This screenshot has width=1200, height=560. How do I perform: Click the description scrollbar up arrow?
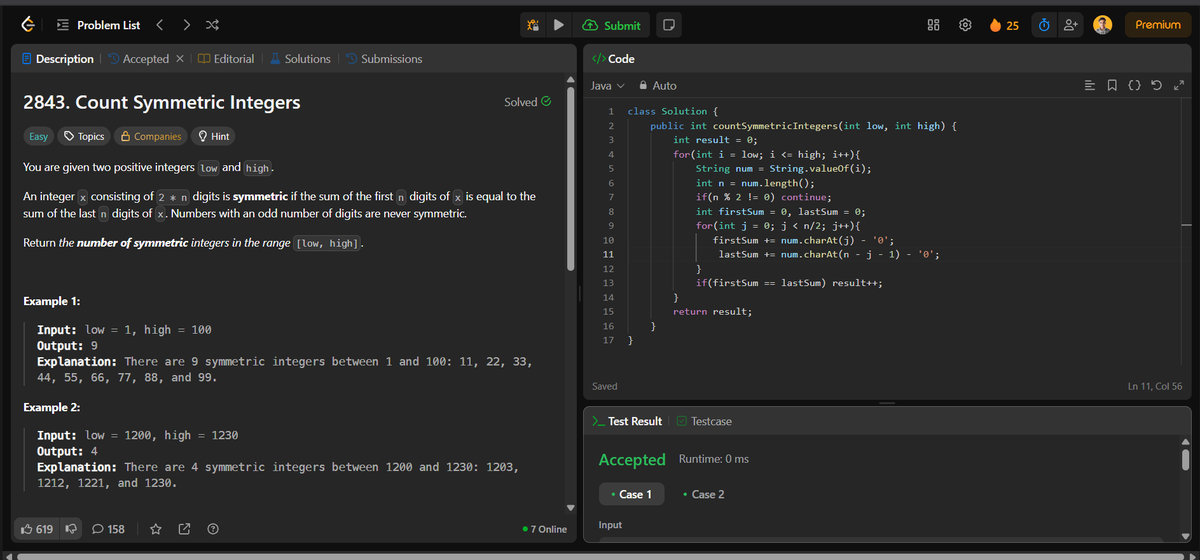571,79
